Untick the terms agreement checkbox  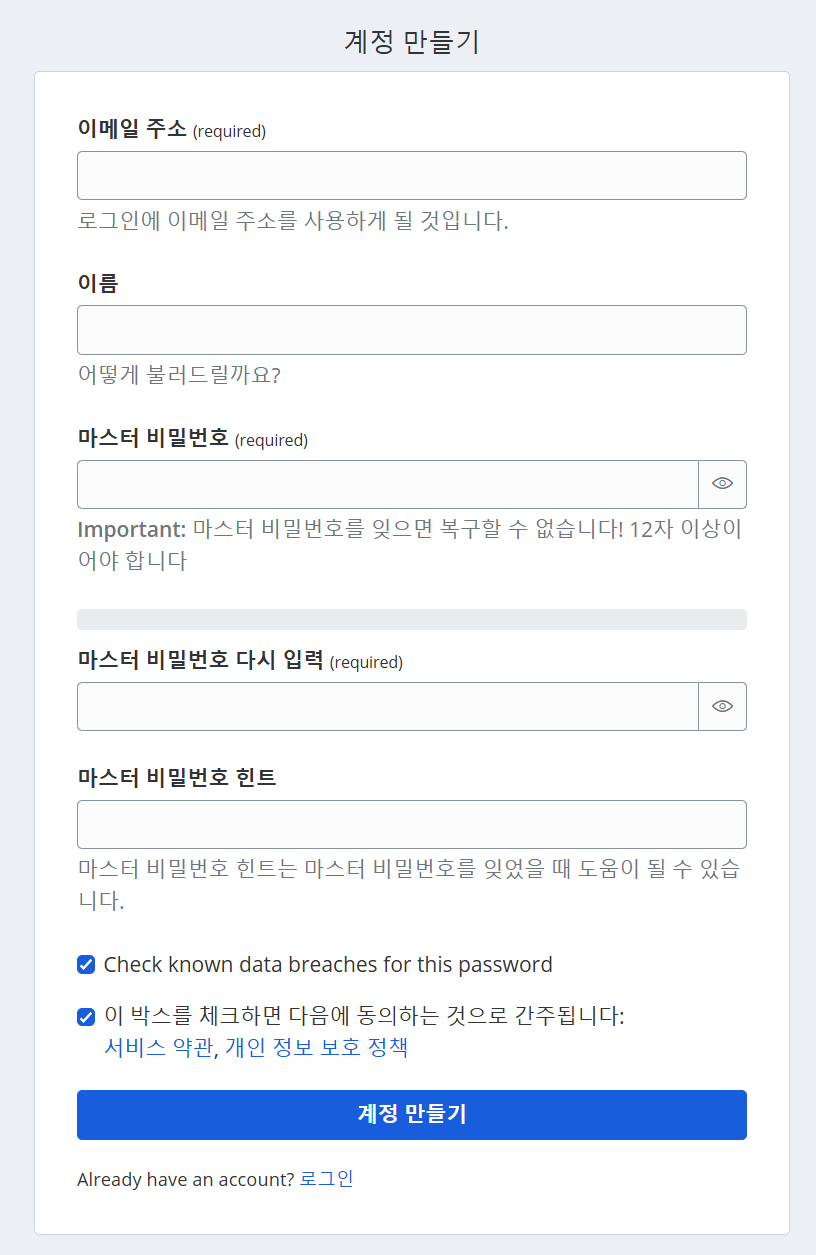(86, 1017)
